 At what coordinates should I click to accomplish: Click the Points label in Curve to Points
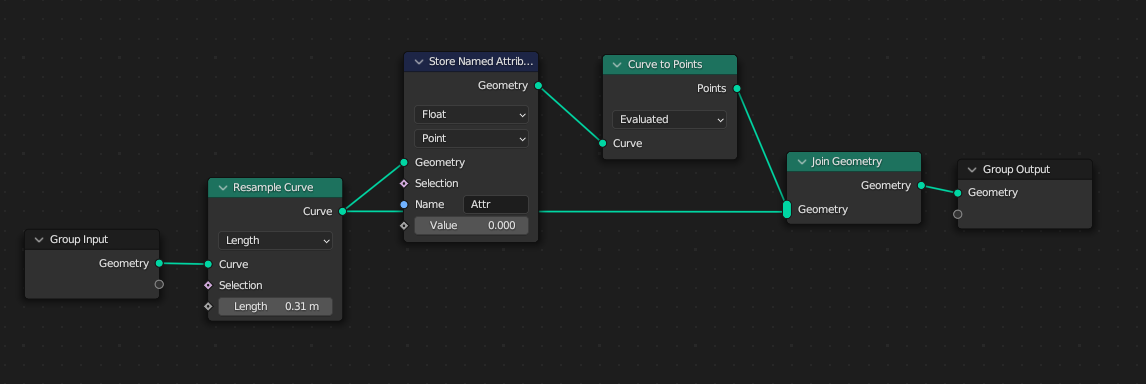[712, 89]
